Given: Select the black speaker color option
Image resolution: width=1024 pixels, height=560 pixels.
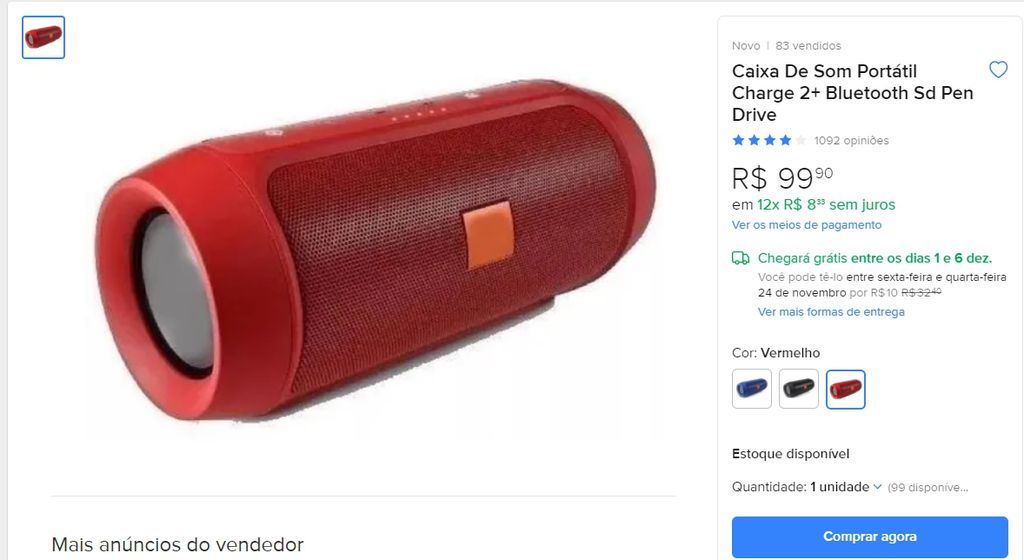Looking at the screenshot, I should (x=799, y=389).
